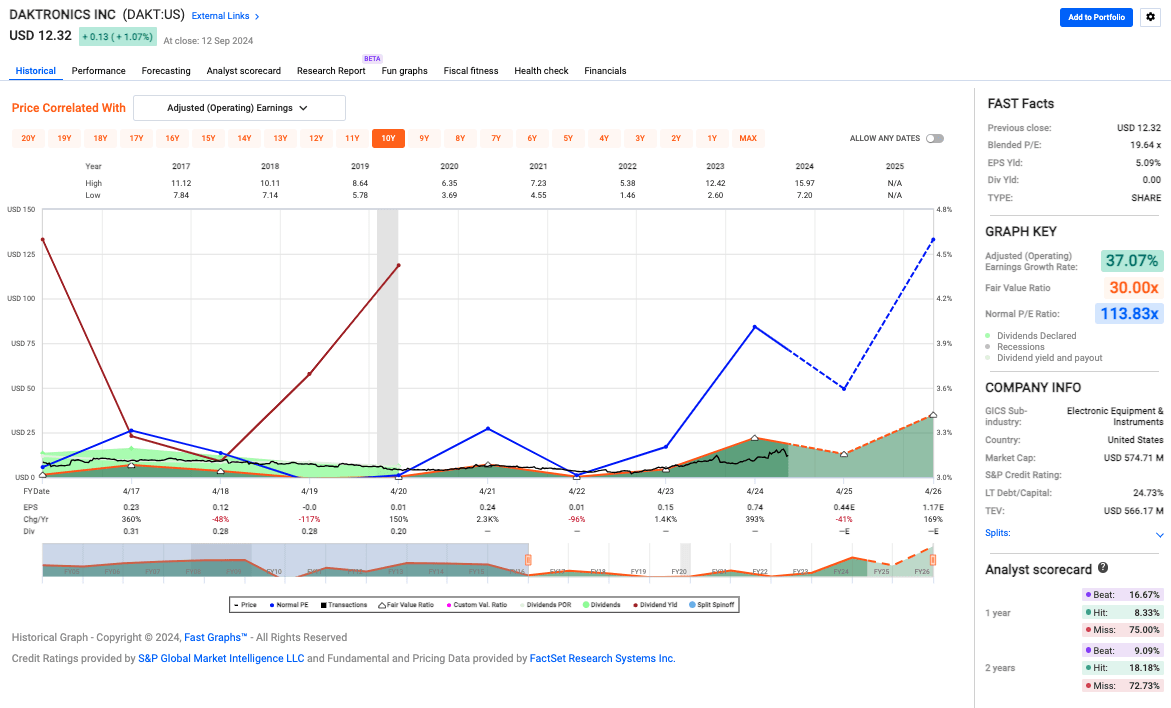Expand the Splits section chevron
This screenshot has width=1171, height=708.
[1160, 535]
